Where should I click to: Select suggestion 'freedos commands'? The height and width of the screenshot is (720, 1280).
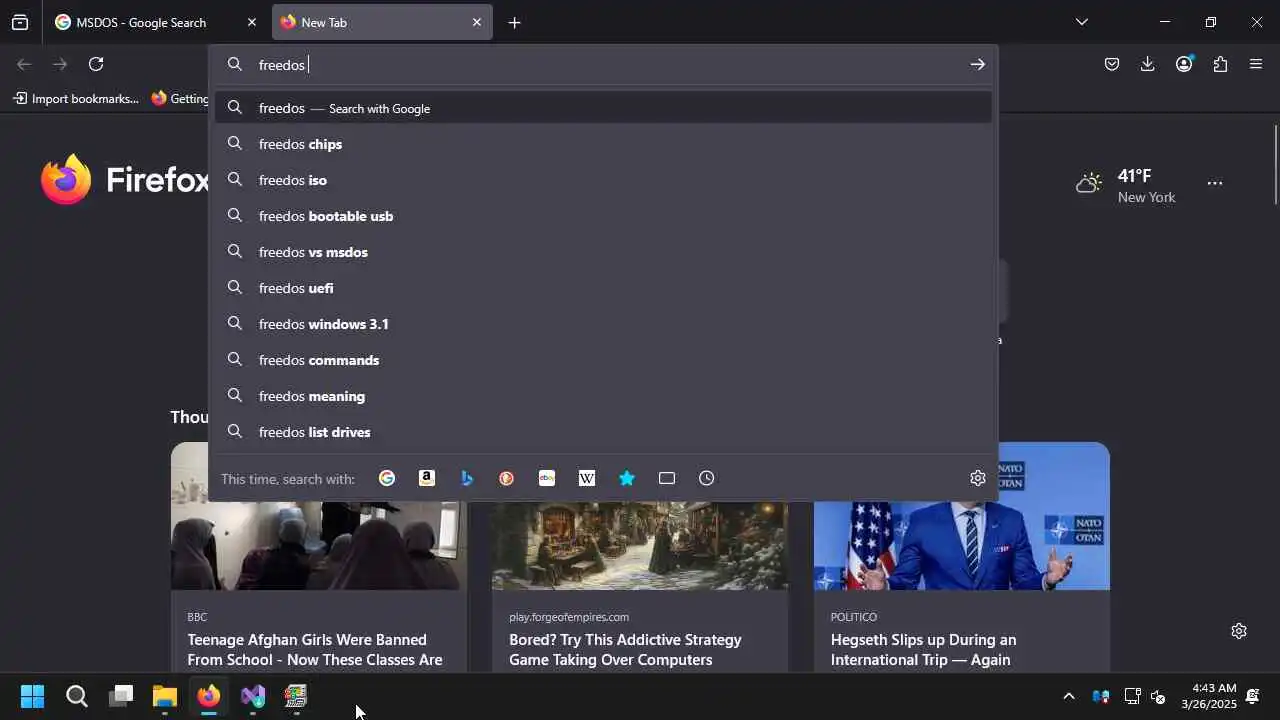click(603, 360)
